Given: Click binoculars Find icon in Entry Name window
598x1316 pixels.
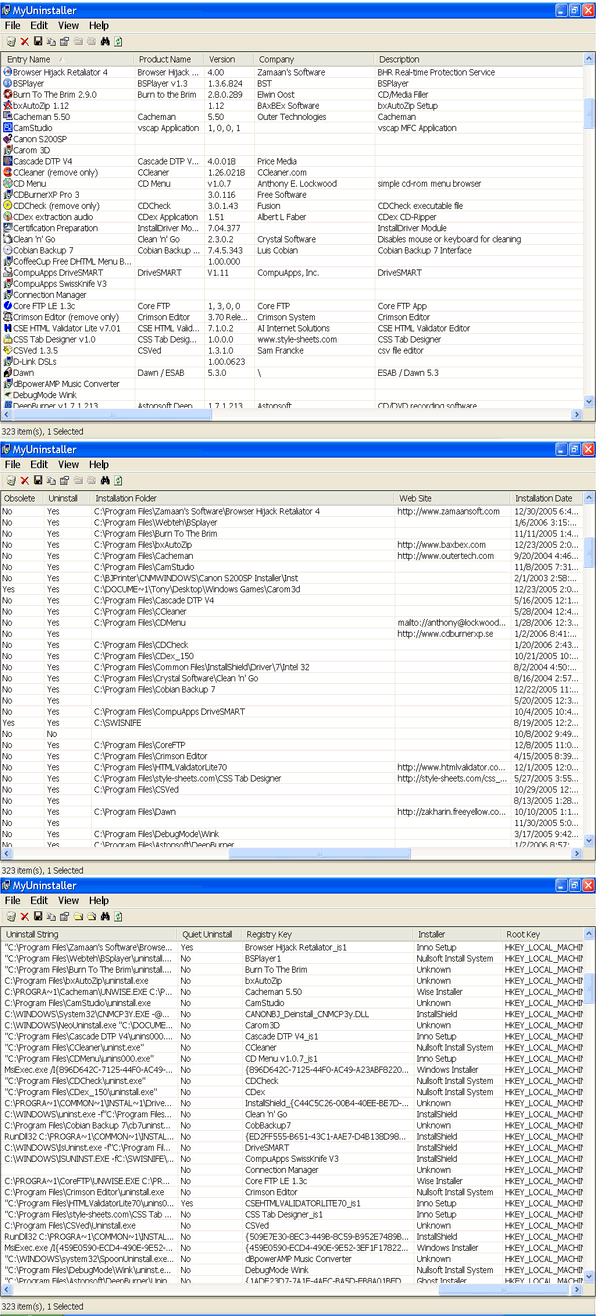Looking at the screenshot, I should tap(105, 42).
